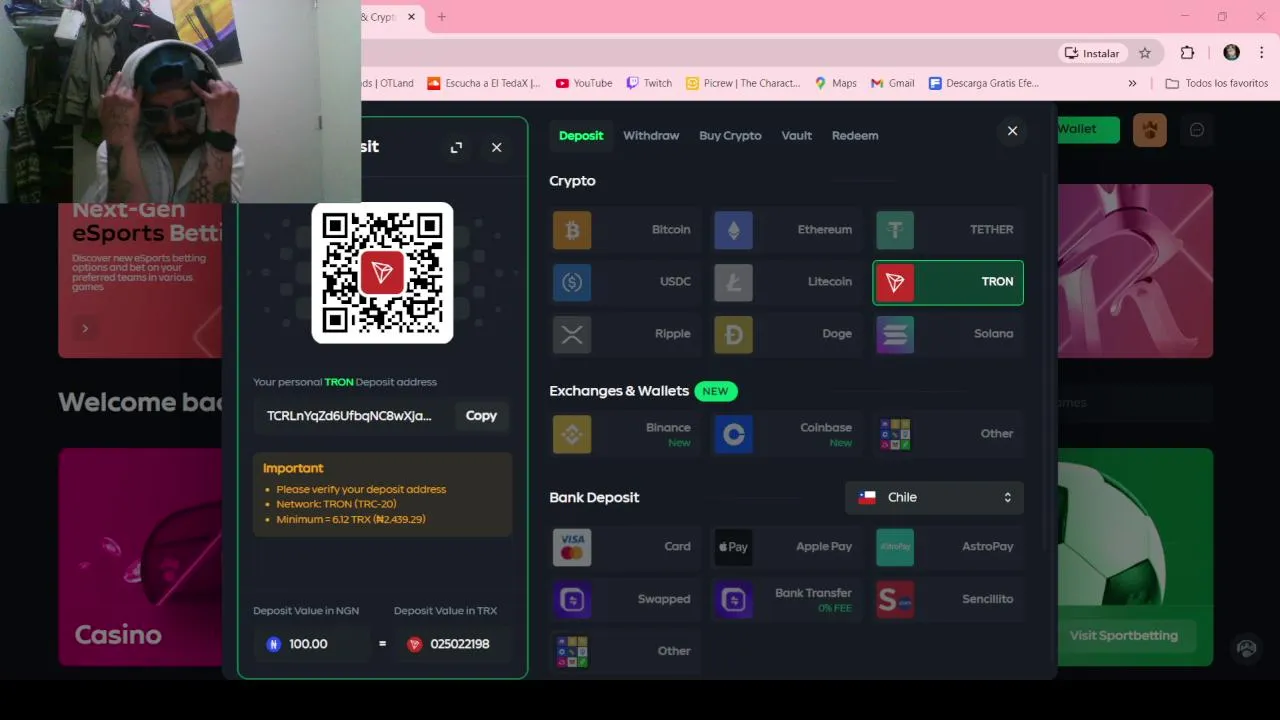Choose AstroPay deposit method

click(x=948, y=547)
